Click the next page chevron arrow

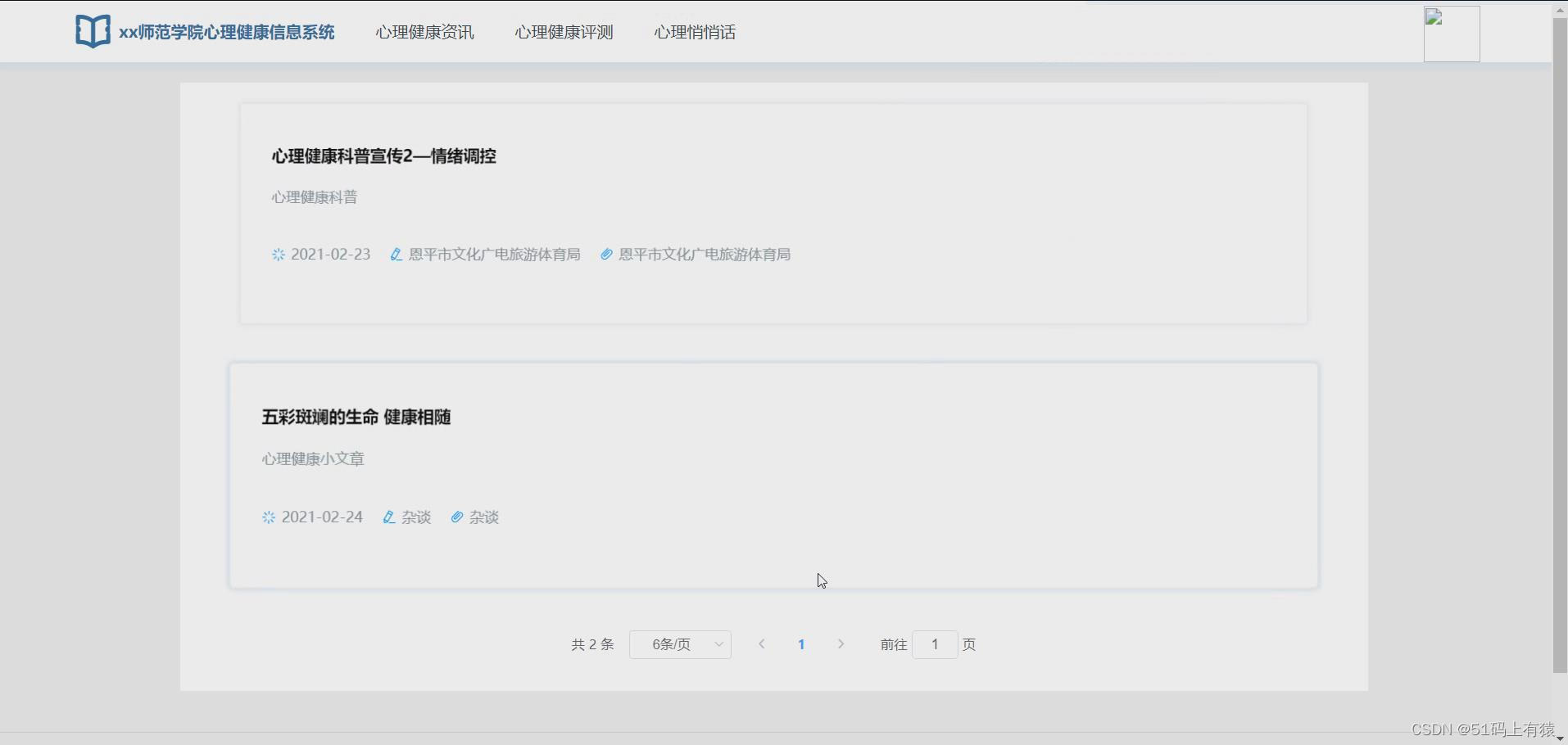(841, 644)
